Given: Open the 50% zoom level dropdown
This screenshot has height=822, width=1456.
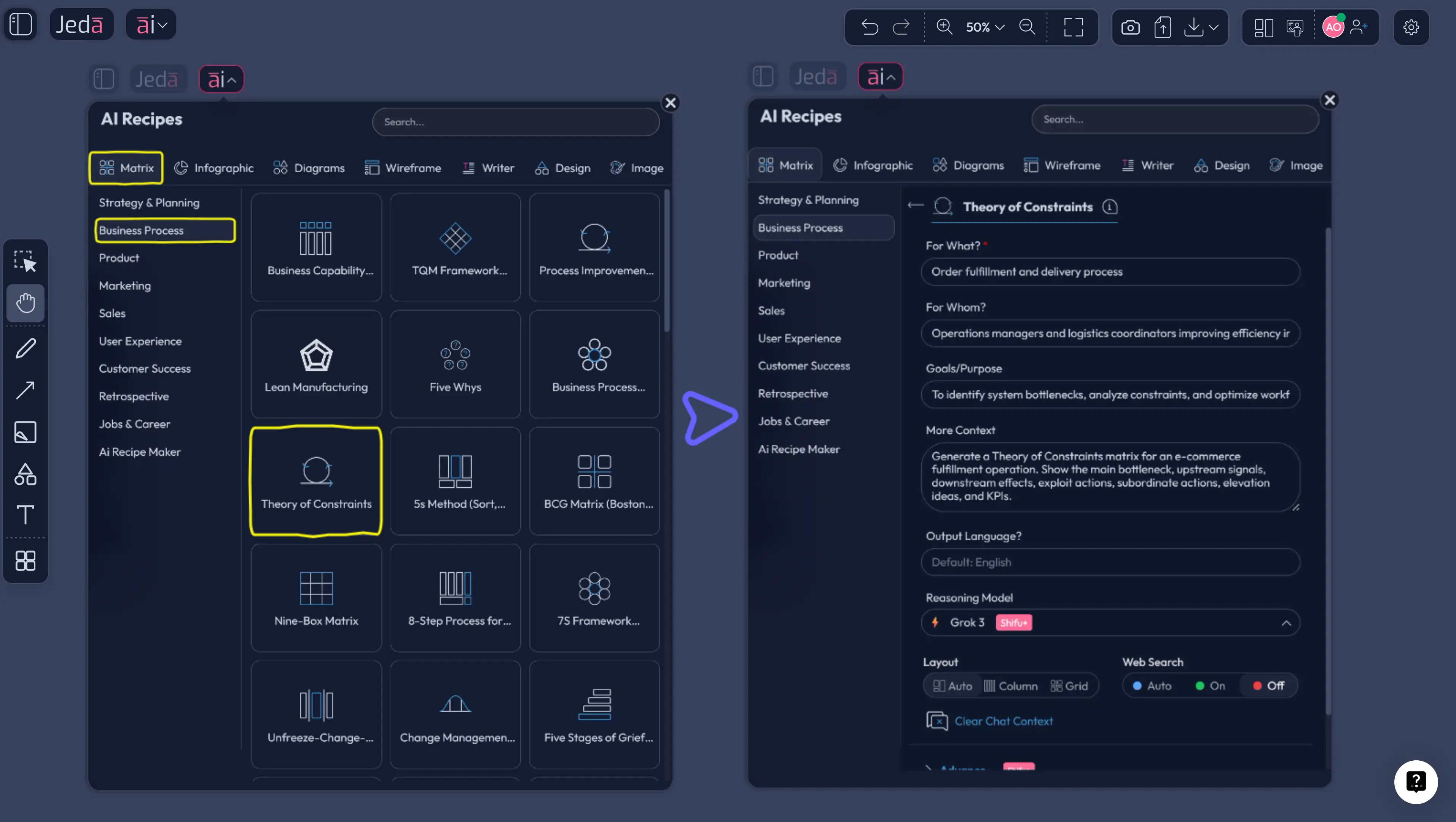Looking at the screenshot, I should [x=984, y=27].
